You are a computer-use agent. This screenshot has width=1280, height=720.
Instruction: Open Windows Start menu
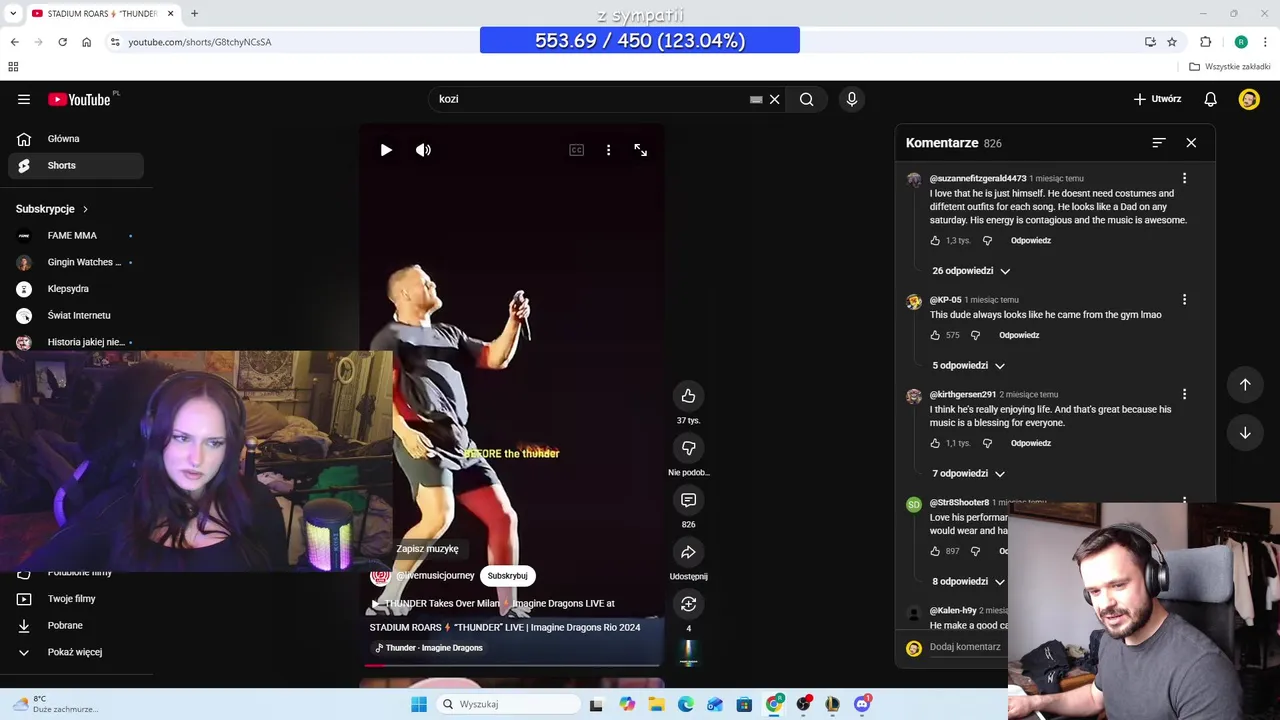click(x=419, y=704)
